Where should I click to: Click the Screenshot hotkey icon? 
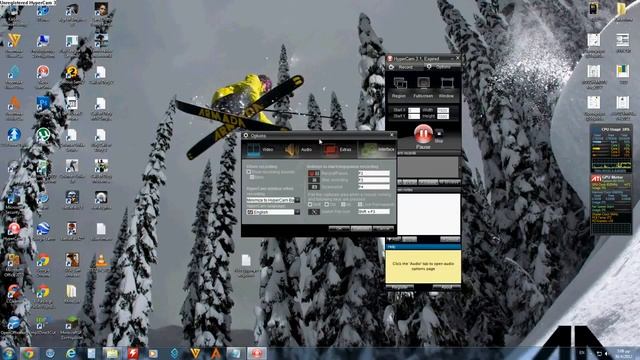[x=313, y=187]
